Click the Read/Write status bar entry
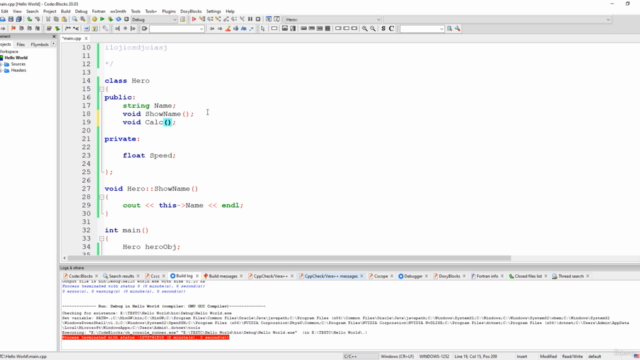This screenshot has height=360, width=640. [572, 356]
